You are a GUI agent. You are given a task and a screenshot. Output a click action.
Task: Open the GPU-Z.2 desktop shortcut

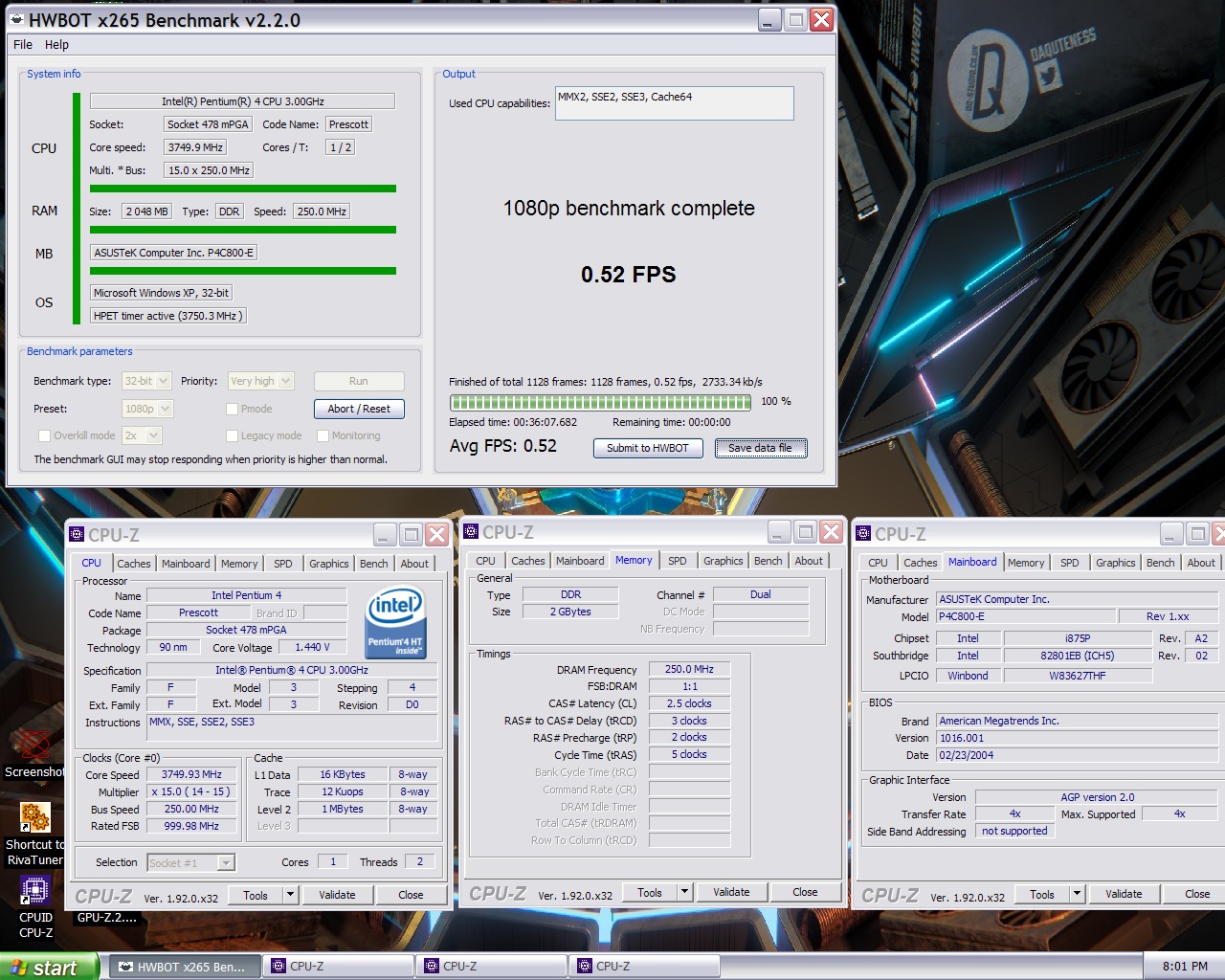pos(107,917)
